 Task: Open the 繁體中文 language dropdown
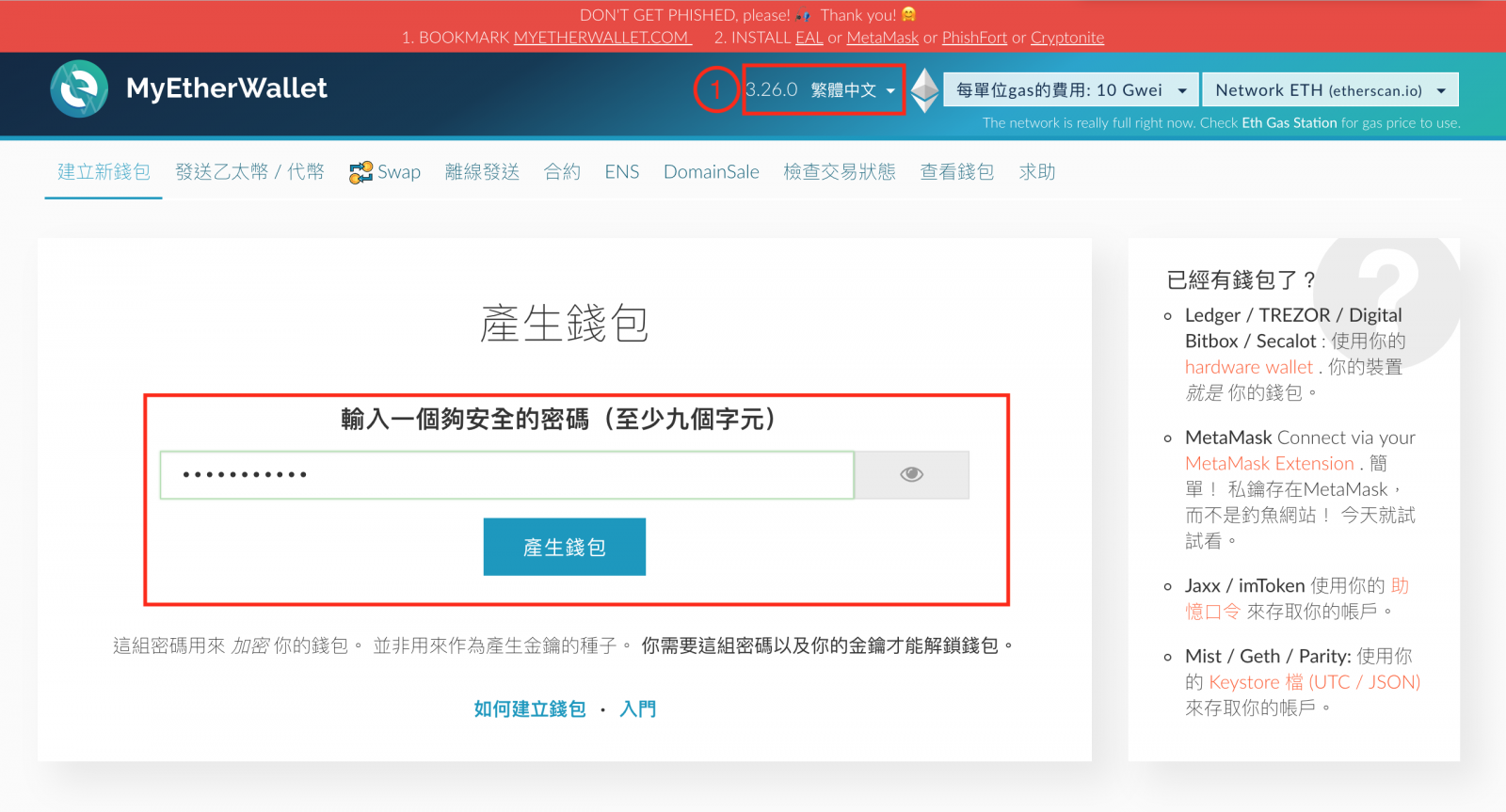pyautogui.click(x=852, y=90)
